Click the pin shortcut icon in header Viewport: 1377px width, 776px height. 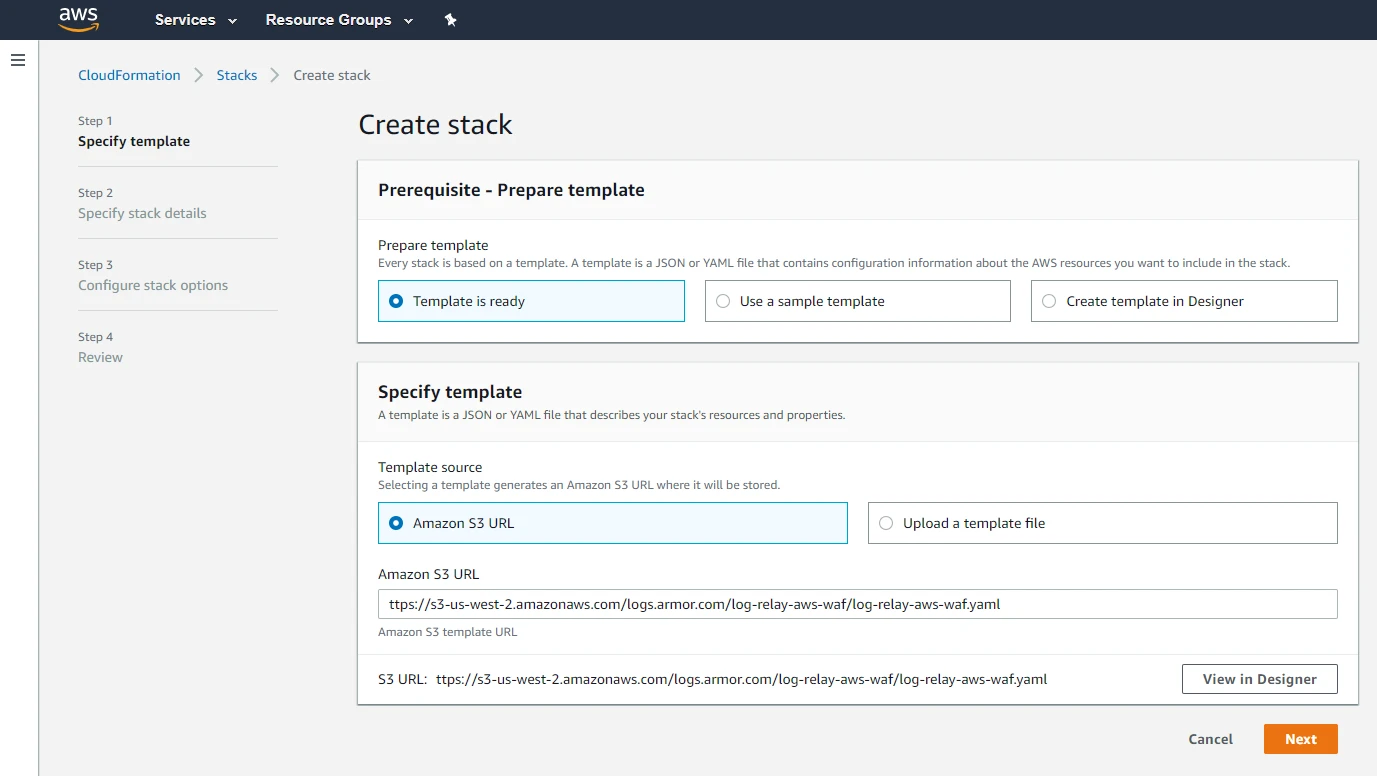pyautogui.click(x=450, y=20)
